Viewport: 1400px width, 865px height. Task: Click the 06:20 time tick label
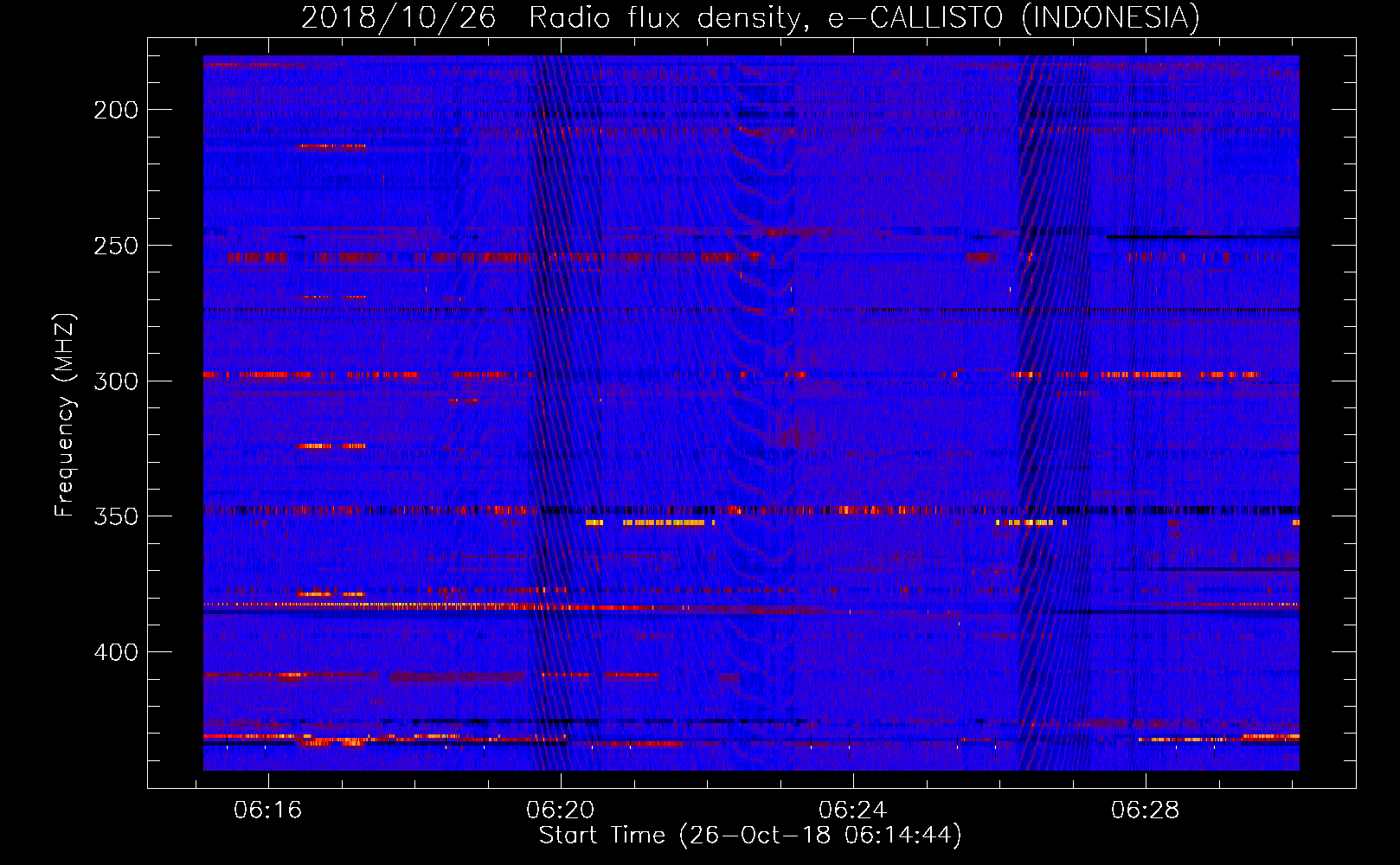click(561, 810)
